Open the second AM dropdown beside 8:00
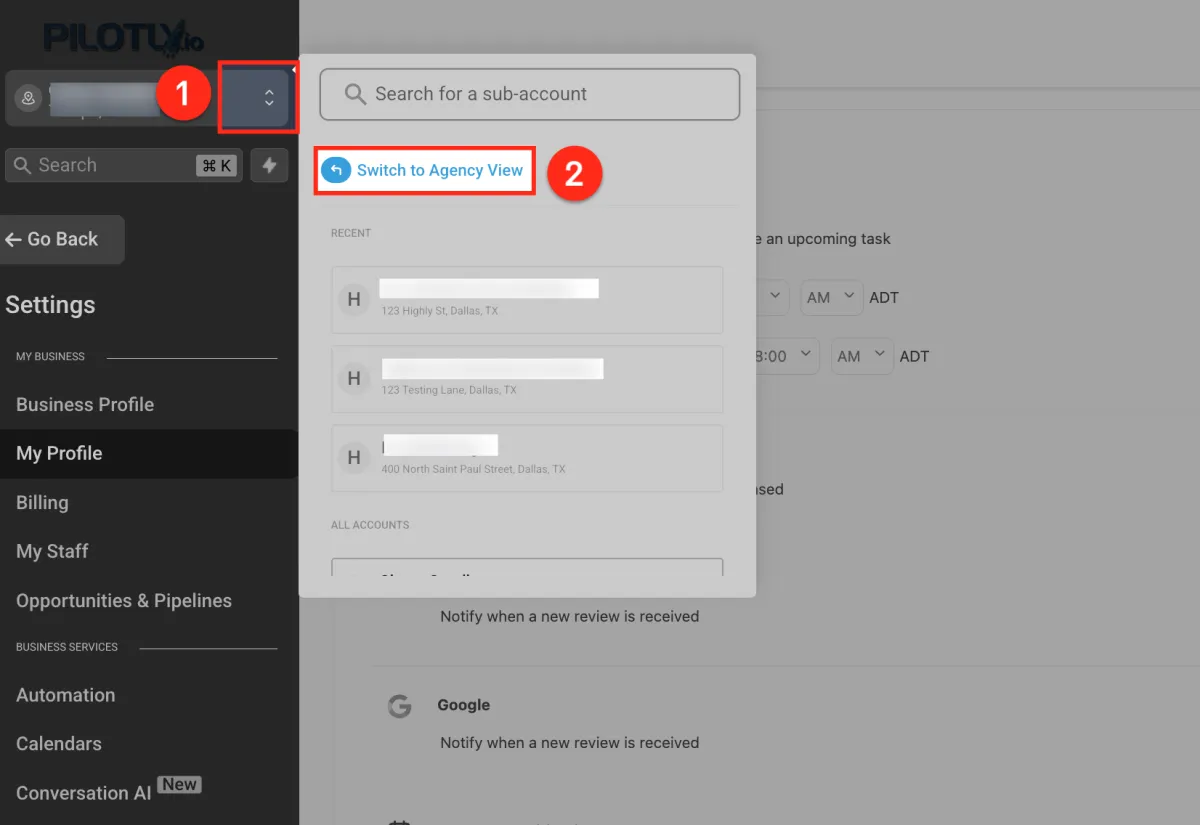Screen dimensions: 1200x825 pos(862,356)
